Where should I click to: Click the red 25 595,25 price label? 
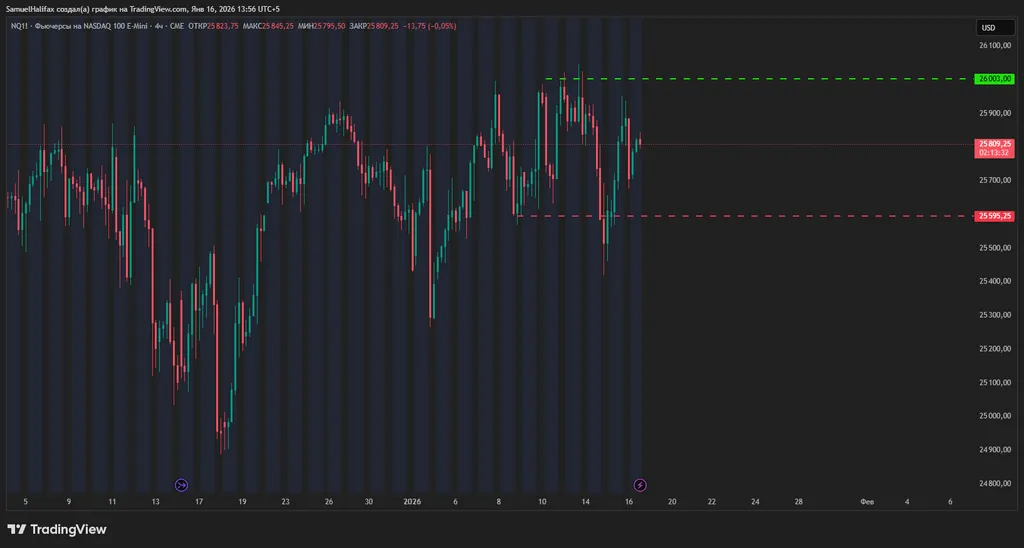995,215
